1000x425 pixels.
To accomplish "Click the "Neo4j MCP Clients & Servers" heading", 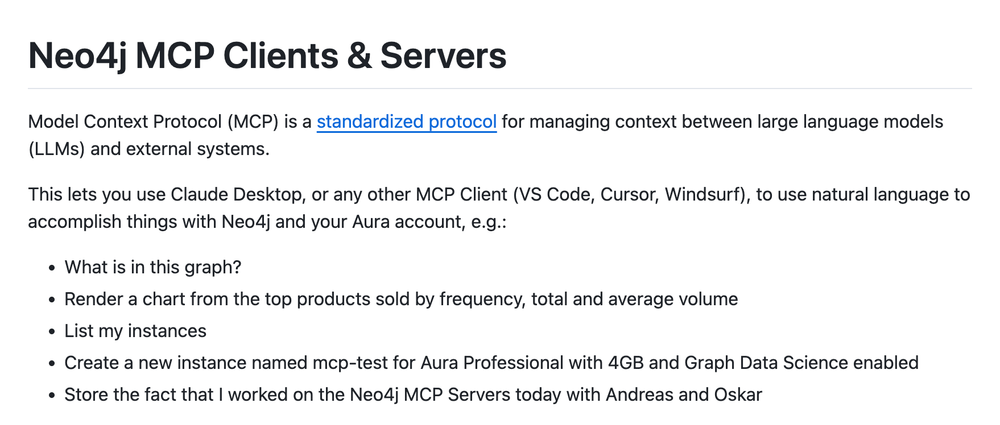I will (267, 55).
